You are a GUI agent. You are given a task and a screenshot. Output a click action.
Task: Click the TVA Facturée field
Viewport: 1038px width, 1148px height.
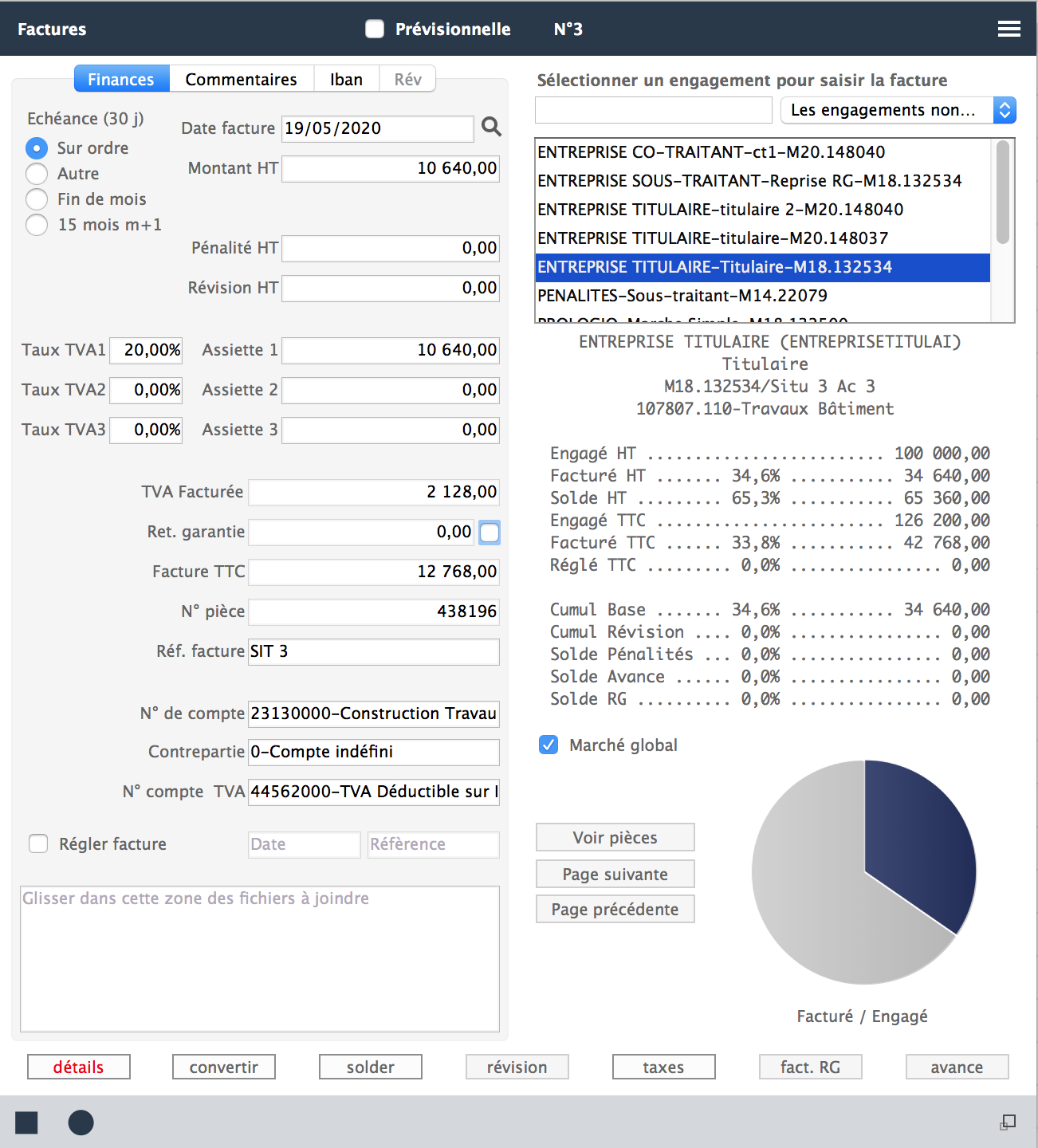point(374,492)
